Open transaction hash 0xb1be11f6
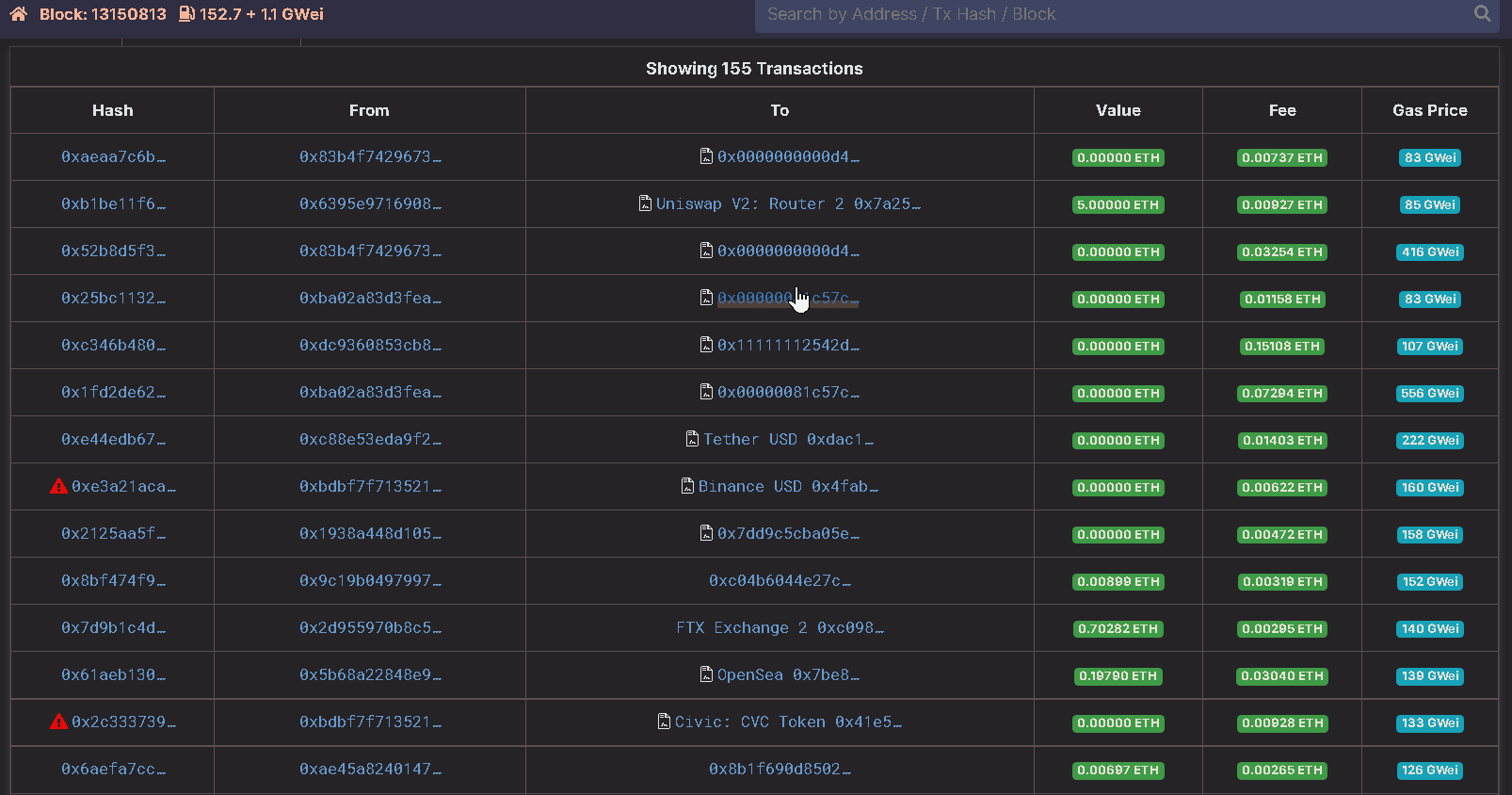Screen dimensions: 1512x795 point(113,204)
